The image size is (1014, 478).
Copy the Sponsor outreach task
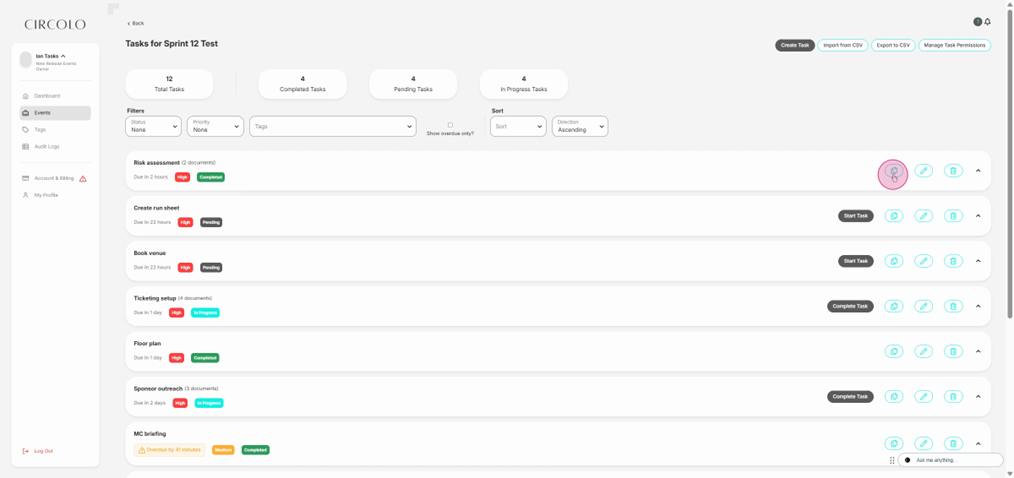(x=894, y=396)
